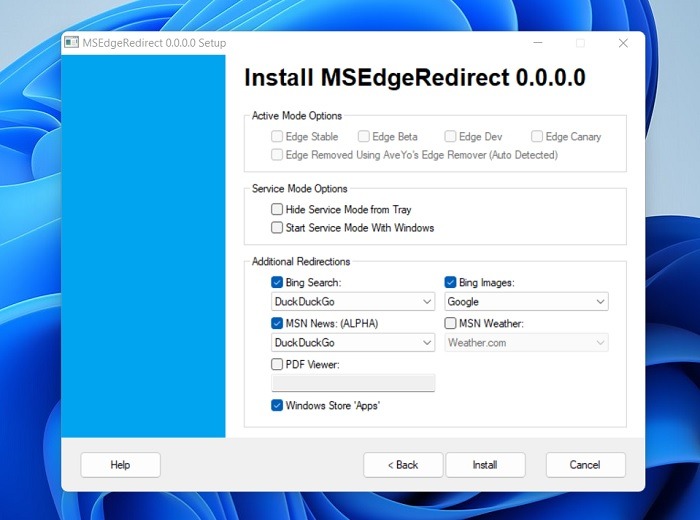Click the Additional Redirections group label
Screen dimensions: 700x520
[x=301, y=262]
